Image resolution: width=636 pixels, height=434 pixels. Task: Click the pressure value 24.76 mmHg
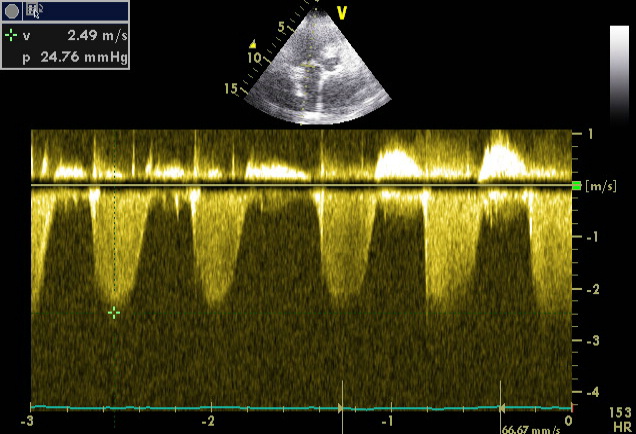pos(84,57)
